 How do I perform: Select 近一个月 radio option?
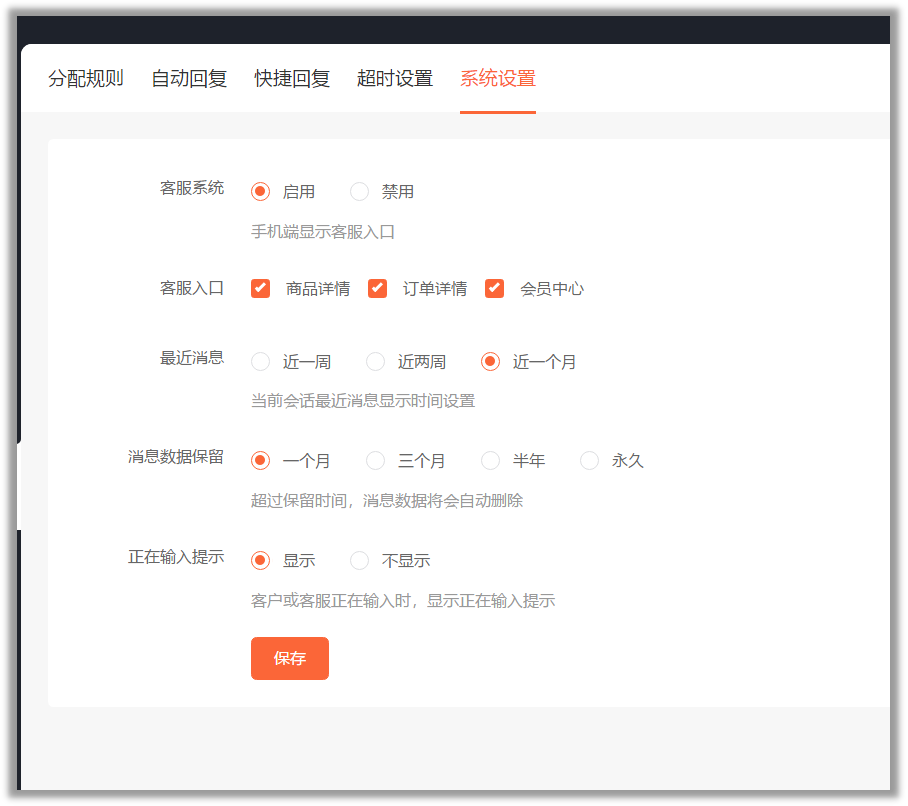[x=491, y=362]
